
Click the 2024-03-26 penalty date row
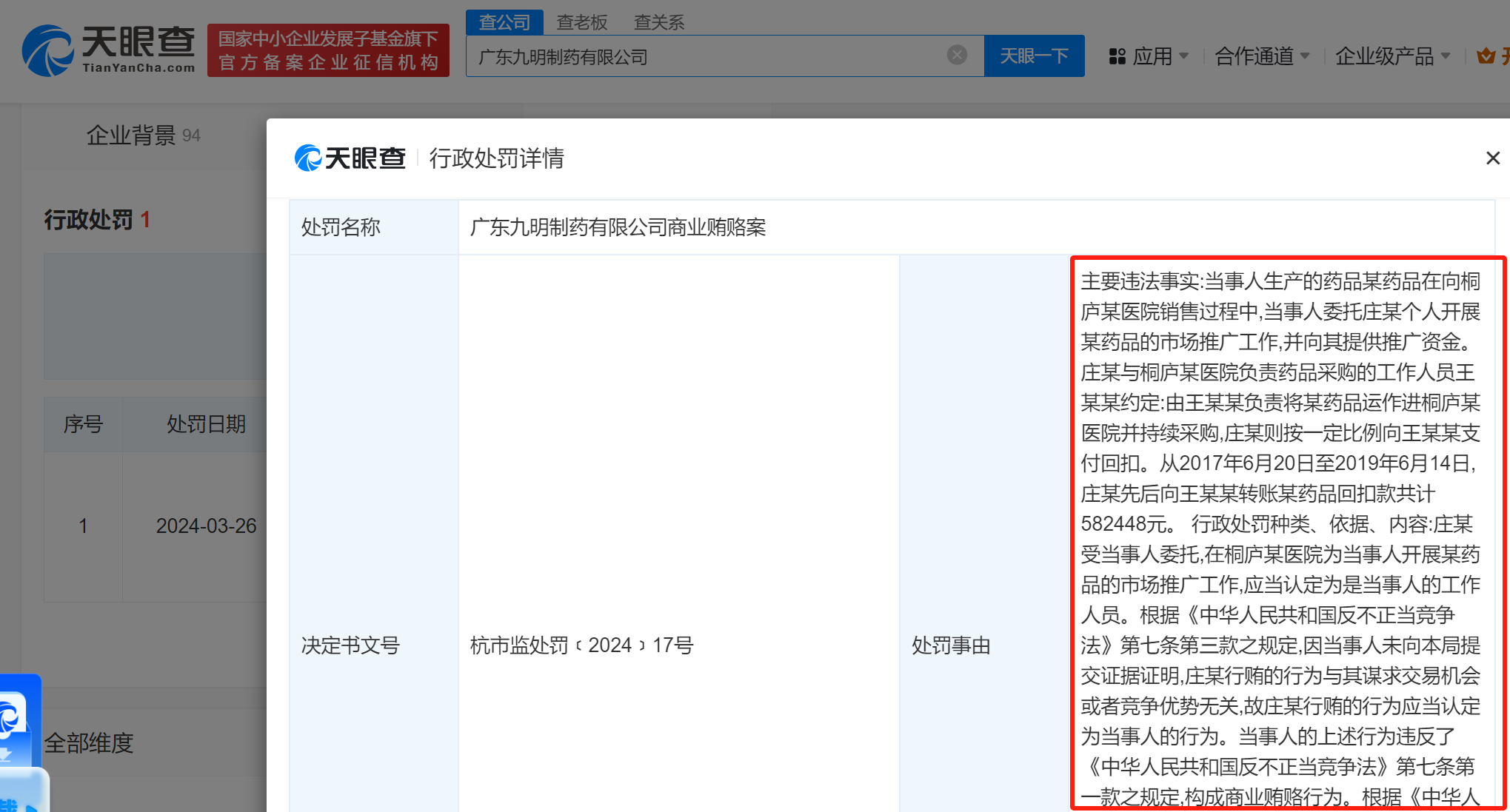[206, 526]
